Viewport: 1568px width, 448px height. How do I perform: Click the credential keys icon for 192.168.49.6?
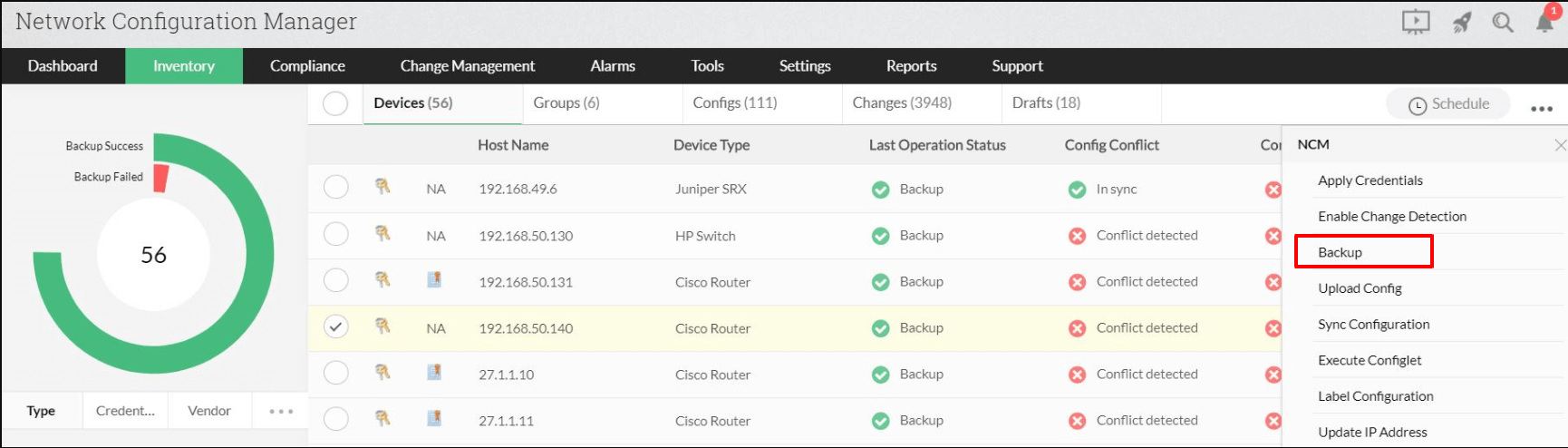[x=382, y=188]
